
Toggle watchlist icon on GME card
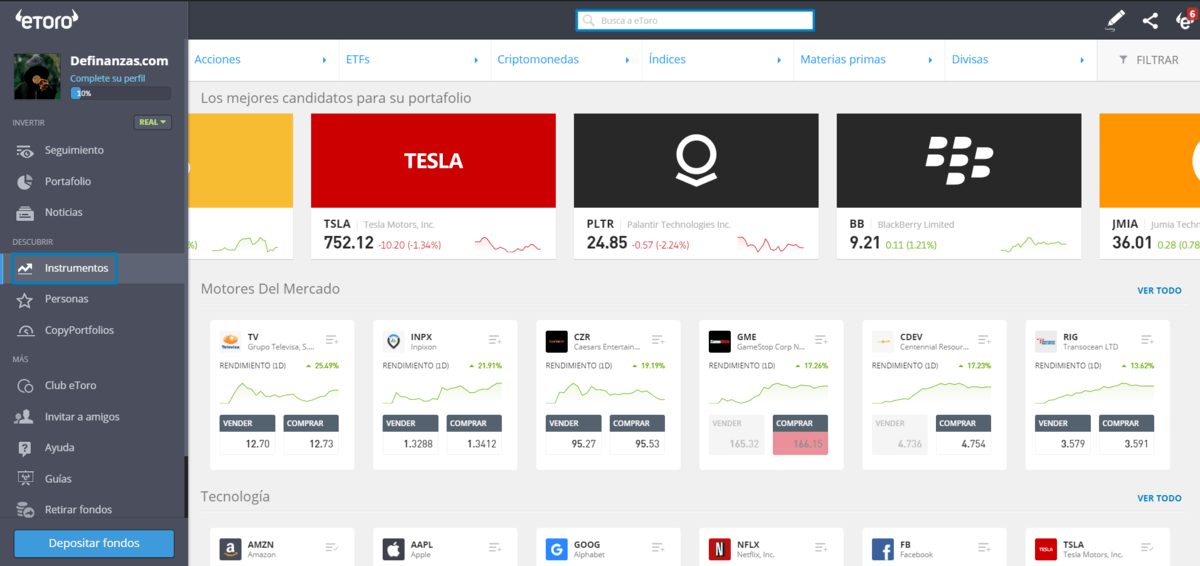coord(821,341)
